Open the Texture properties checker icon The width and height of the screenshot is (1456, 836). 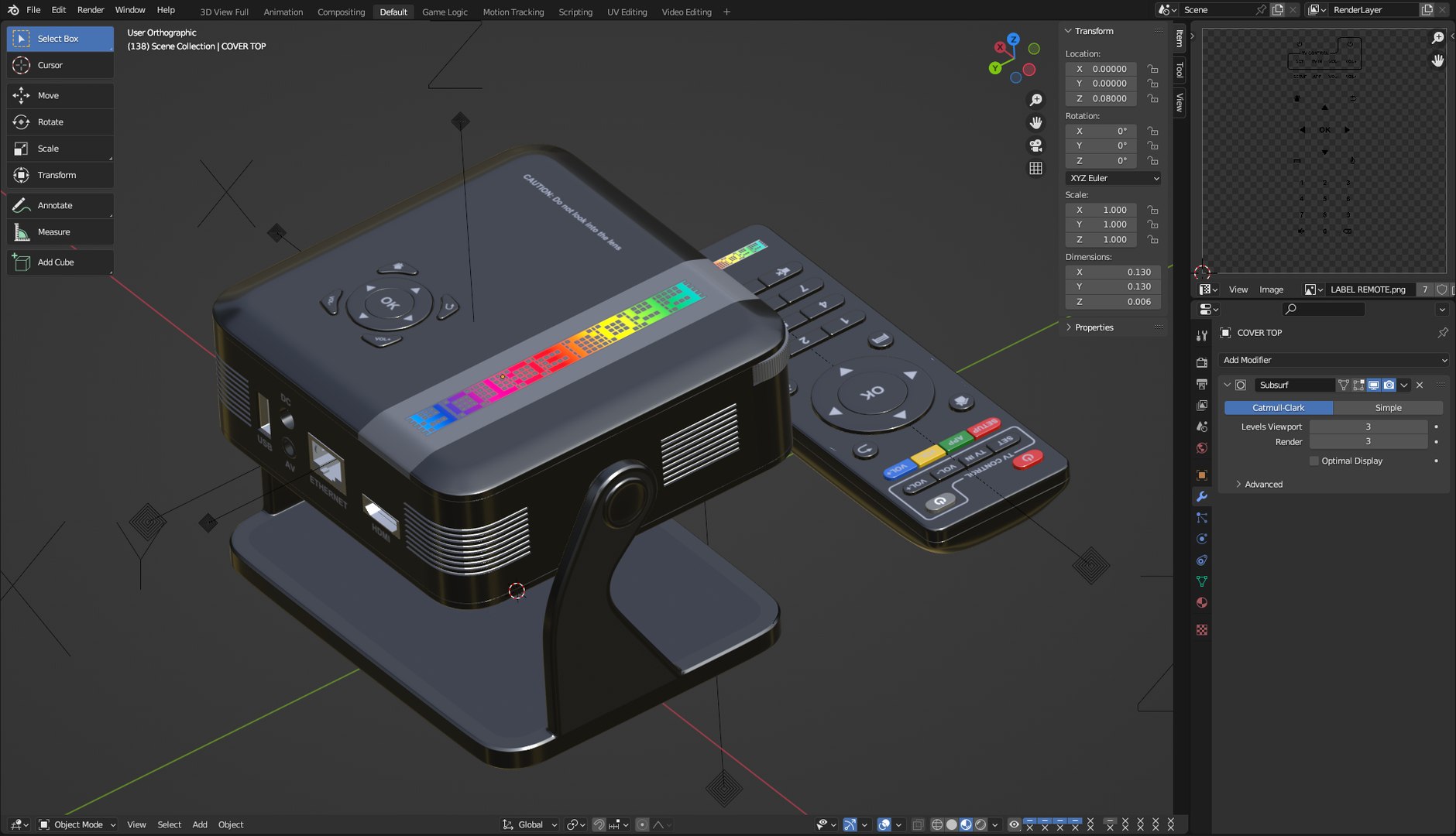pyautogui.click(x=1202, y=630)
